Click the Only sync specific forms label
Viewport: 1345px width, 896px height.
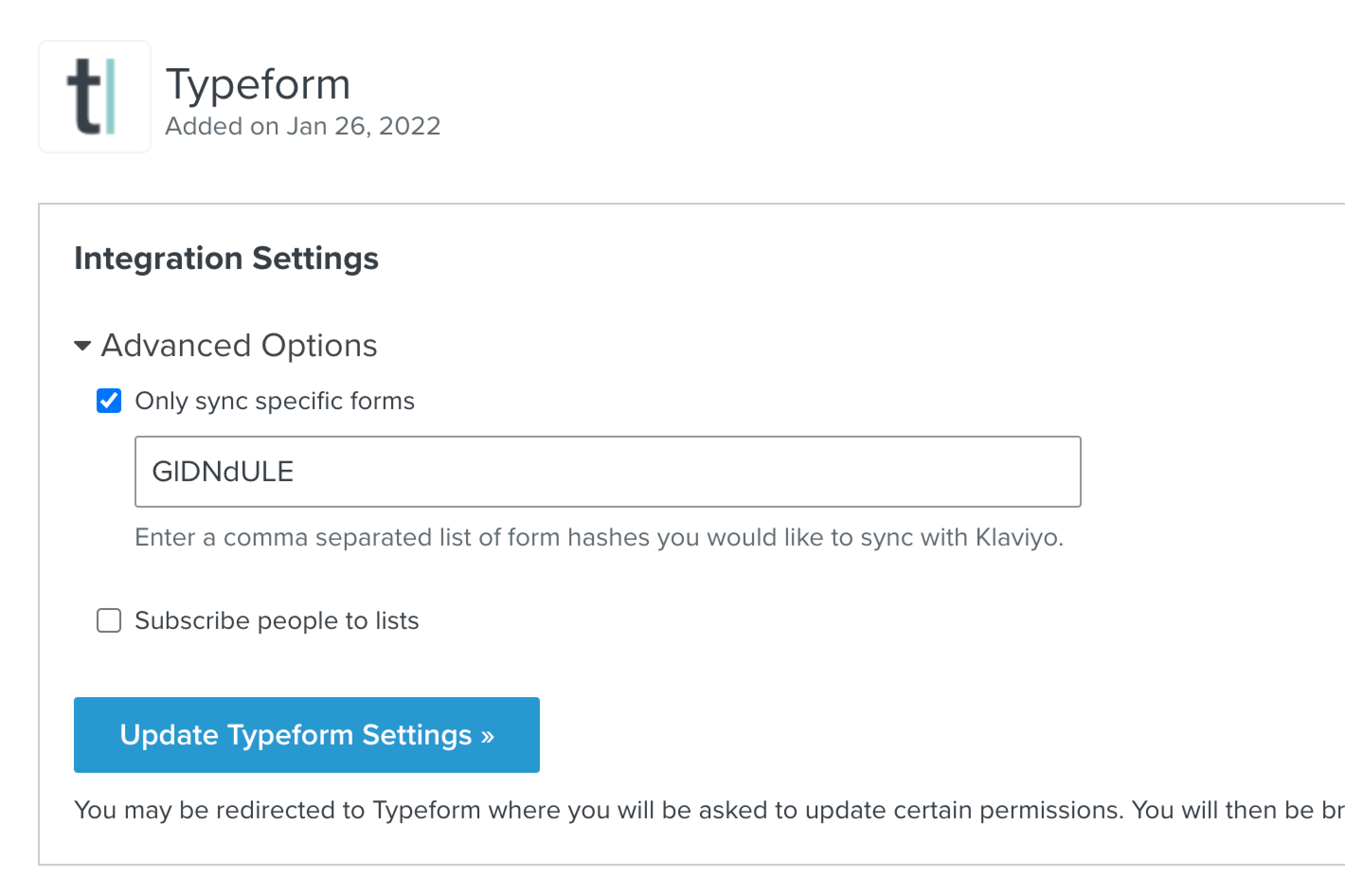tap(275, 401)
